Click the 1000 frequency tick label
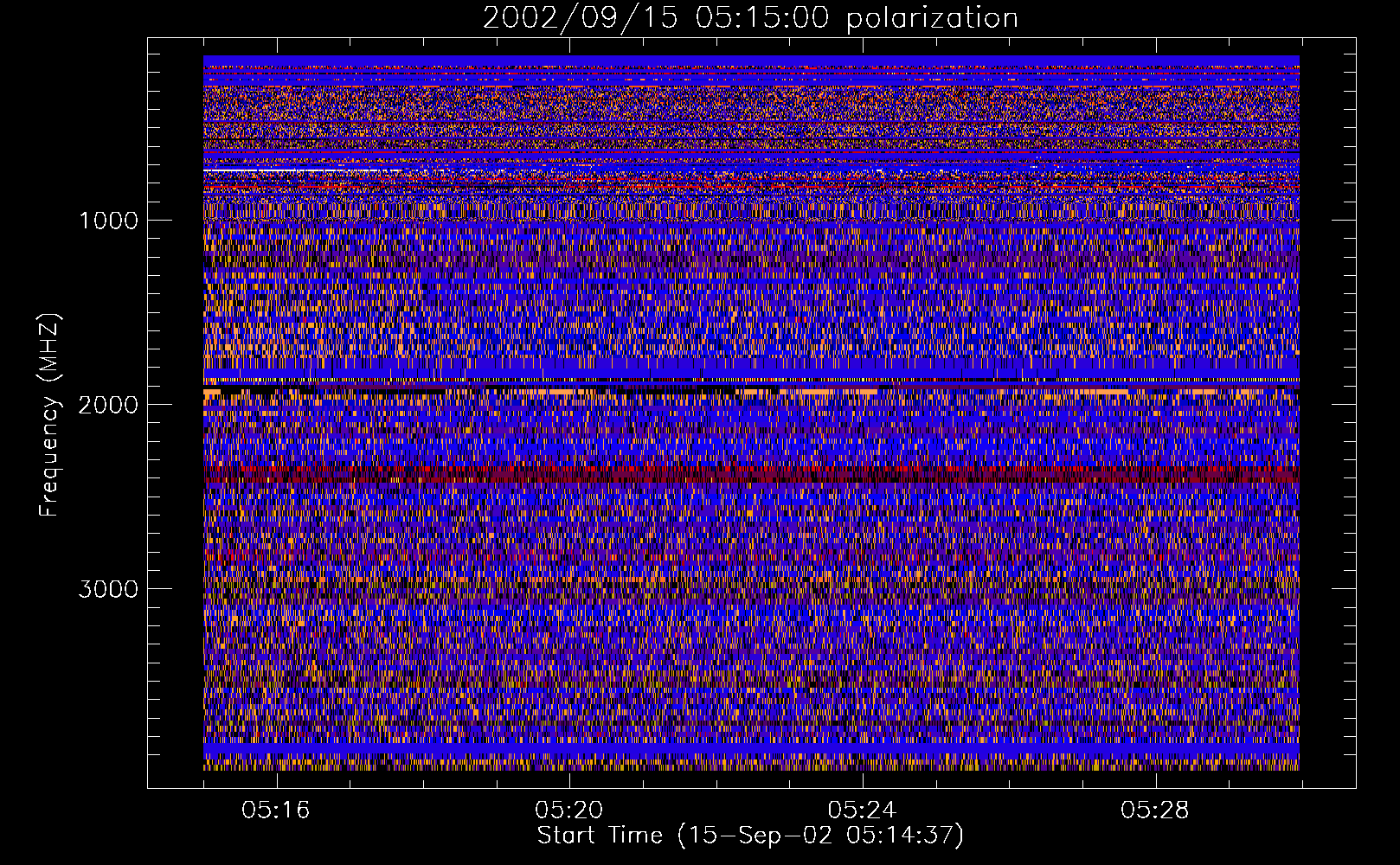This screenshot has width=1400, height=865. [109, 221]
